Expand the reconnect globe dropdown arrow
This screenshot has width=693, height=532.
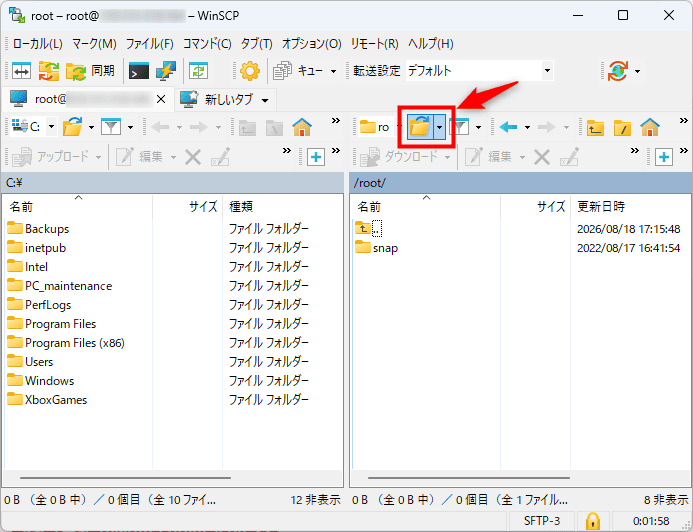[x=637, y=71]
